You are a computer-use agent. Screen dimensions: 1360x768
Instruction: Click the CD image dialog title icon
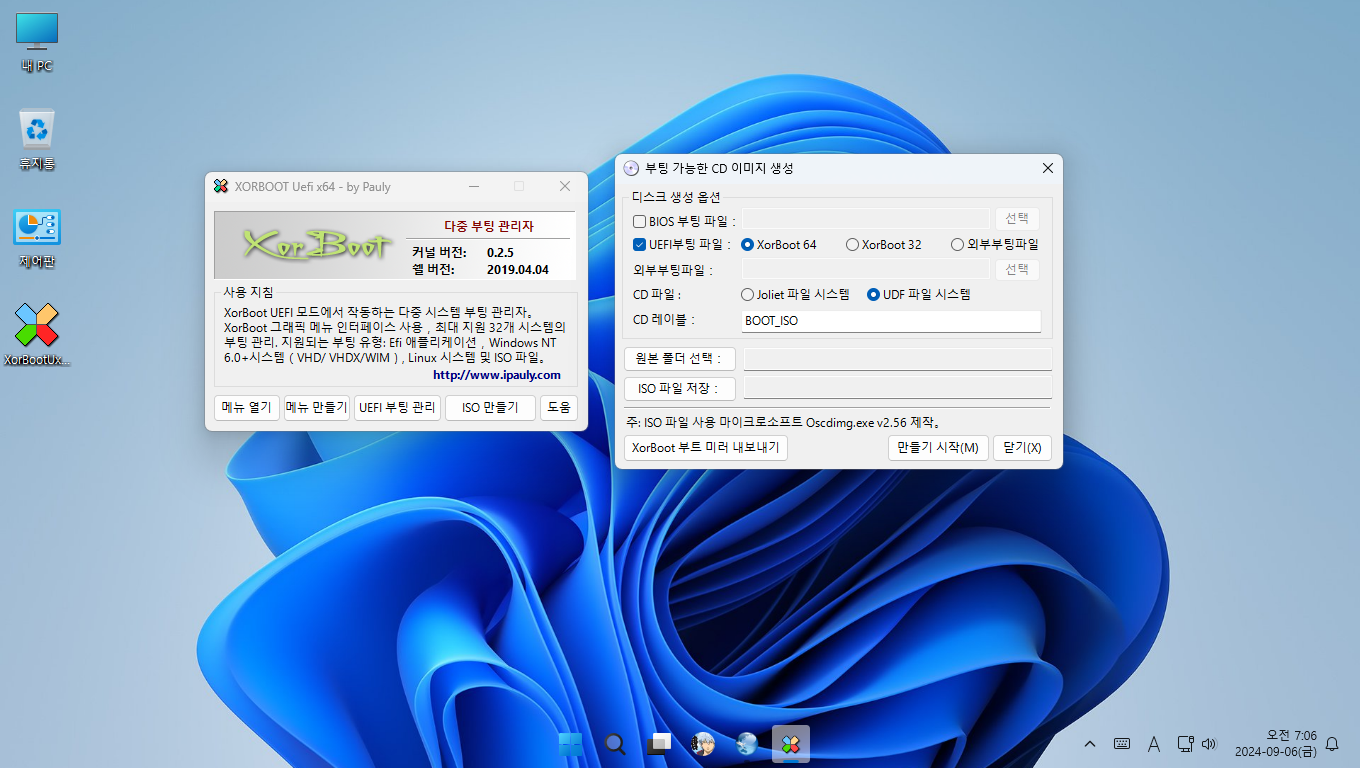631,168
